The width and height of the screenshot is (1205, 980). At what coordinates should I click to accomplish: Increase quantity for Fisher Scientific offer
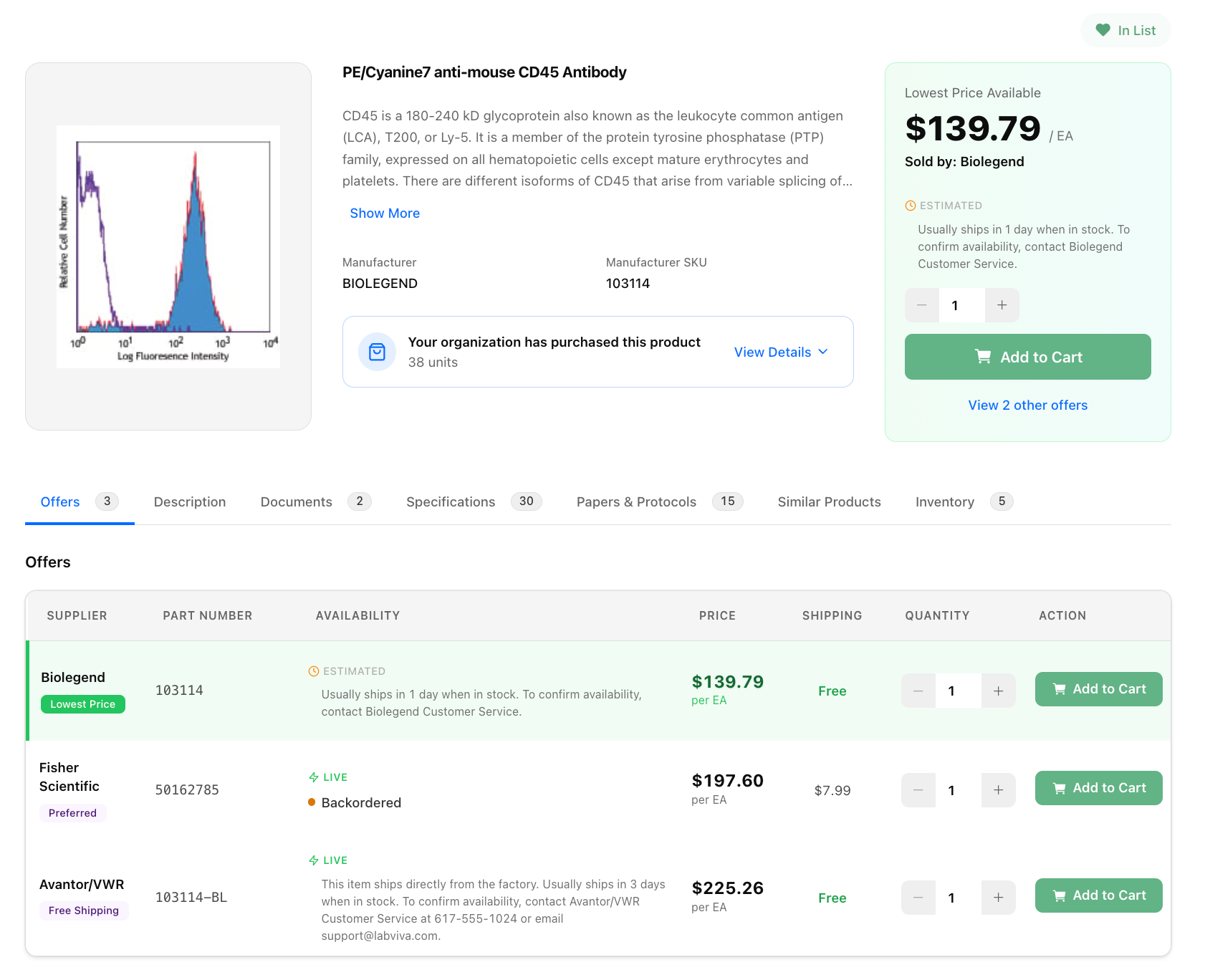tap(999, 790)
